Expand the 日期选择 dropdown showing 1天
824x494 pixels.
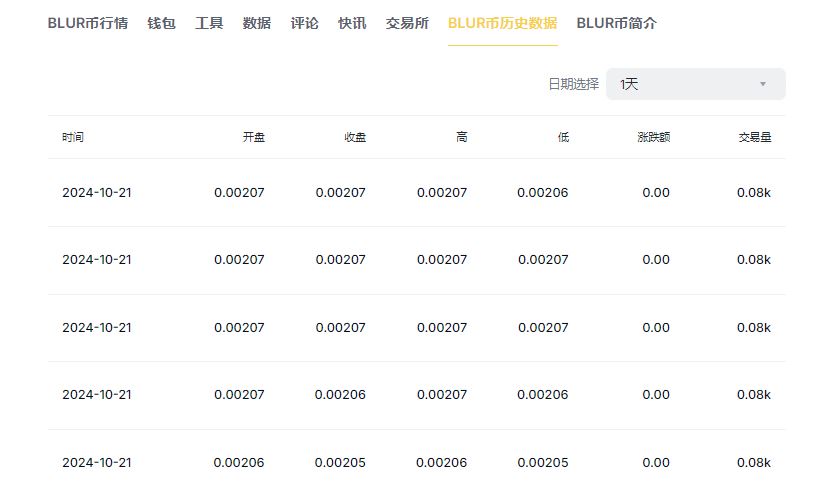pos(695,84)
